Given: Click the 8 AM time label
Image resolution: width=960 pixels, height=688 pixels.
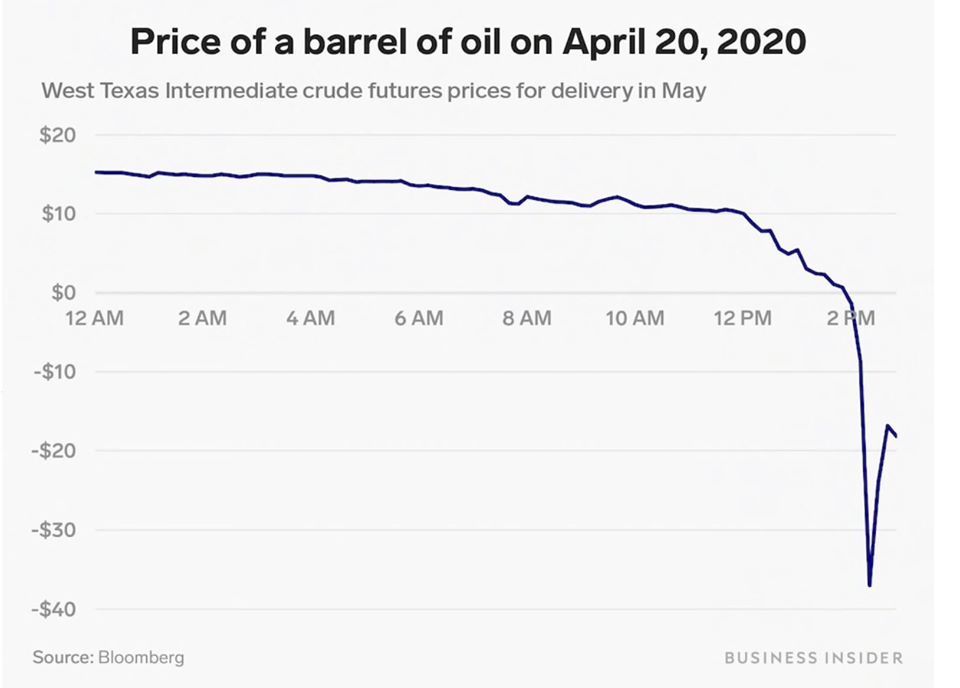Looking at the screenshot, I should 527,319.
